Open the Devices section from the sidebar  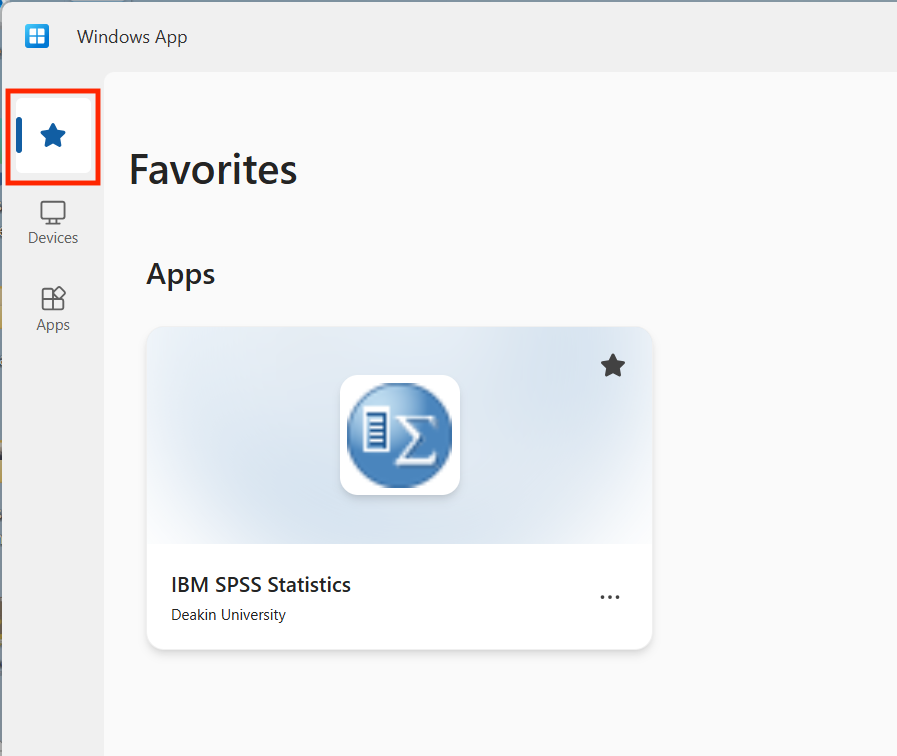tap(53, 222)
